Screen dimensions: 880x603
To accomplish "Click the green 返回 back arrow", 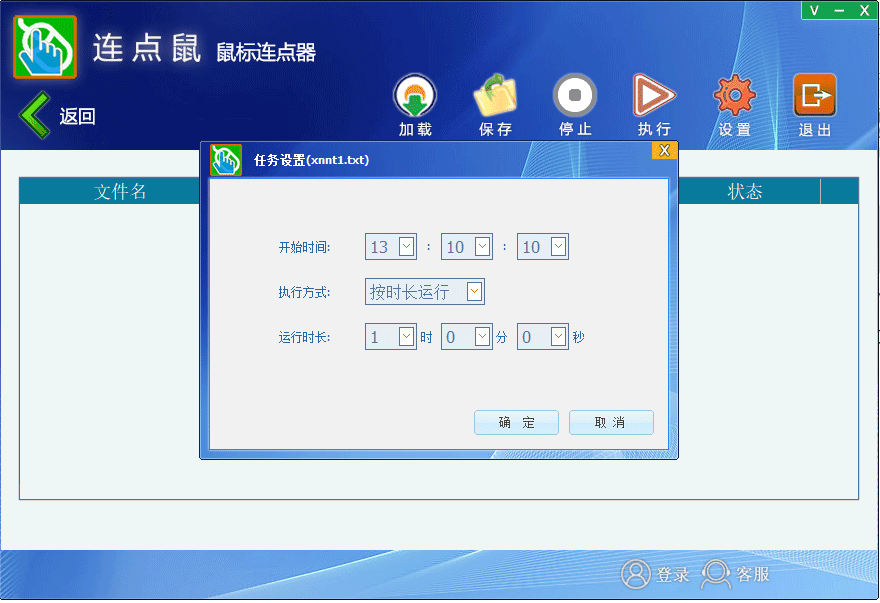I will click(x=35, y=115).
